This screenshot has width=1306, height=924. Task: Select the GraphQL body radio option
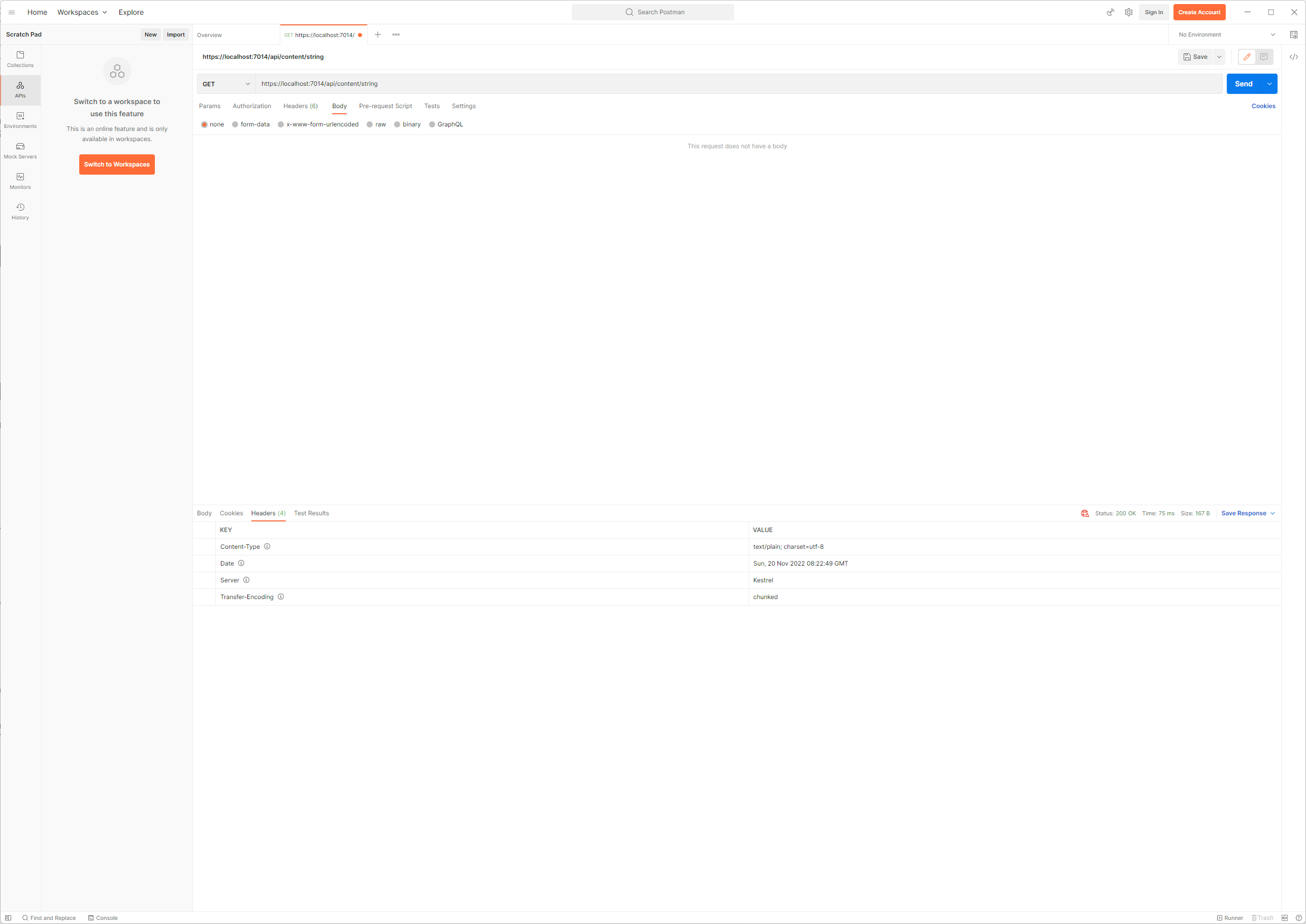pyautogui.click(x=432, y=124)
